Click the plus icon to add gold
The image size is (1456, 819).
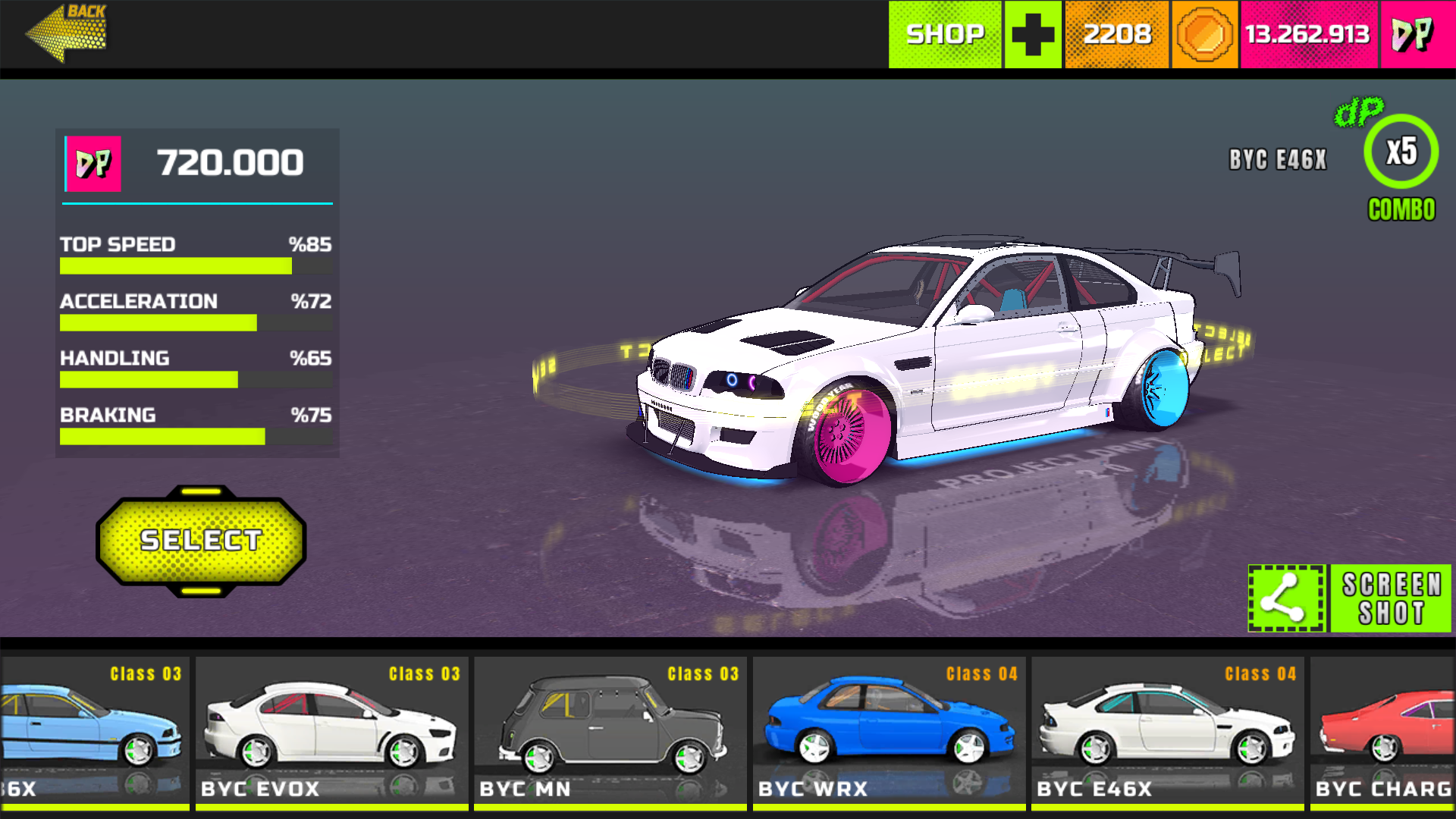point(1033,34)
